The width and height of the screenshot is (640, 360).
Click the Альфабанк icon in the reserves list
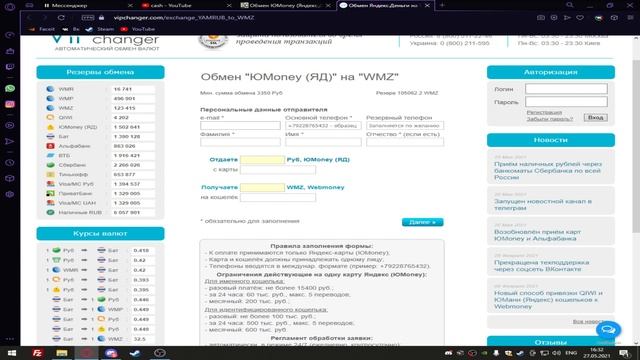coord(50,146)
